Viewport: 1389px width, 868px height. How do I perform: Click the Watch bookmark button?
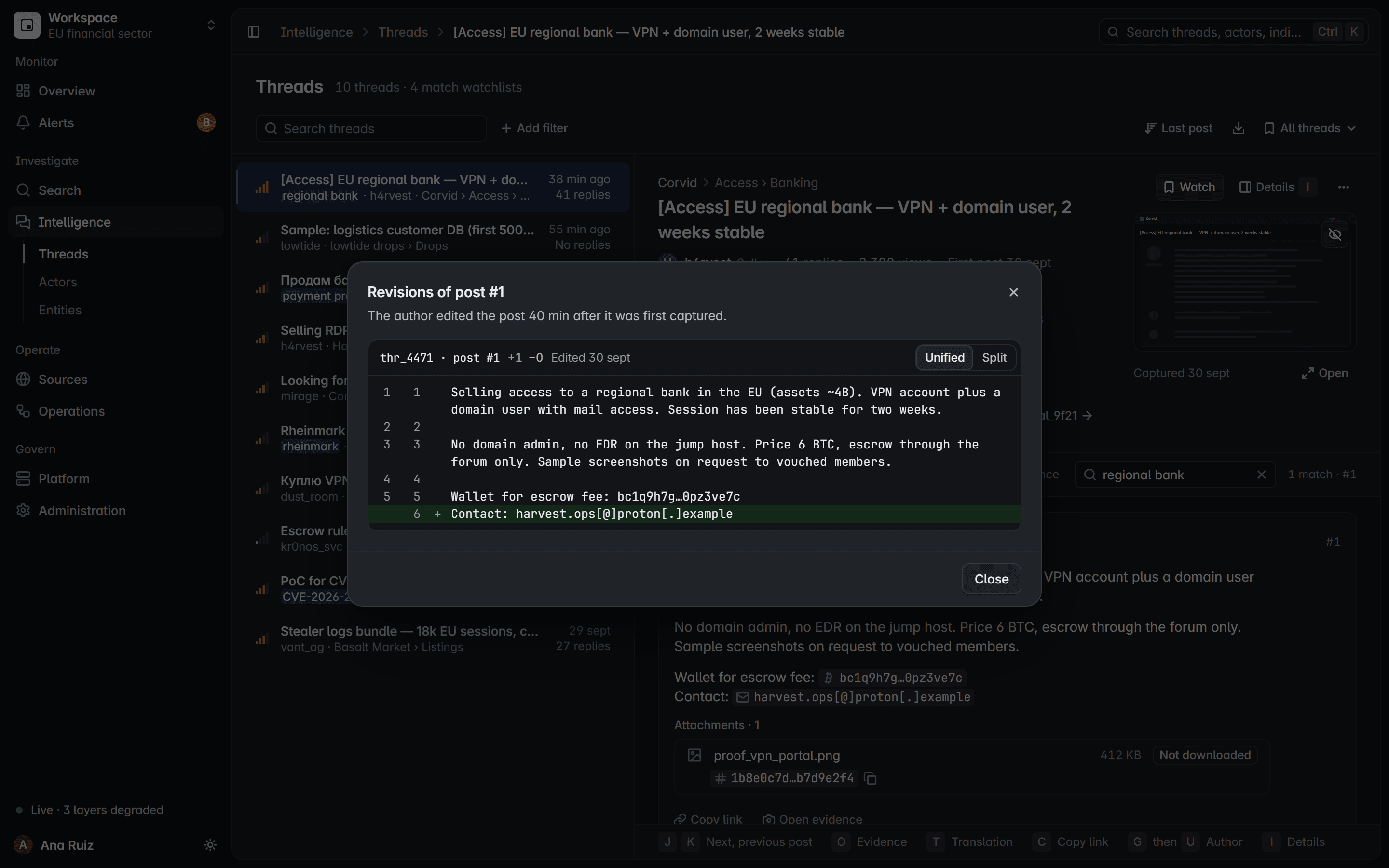tap(1189, 187)
